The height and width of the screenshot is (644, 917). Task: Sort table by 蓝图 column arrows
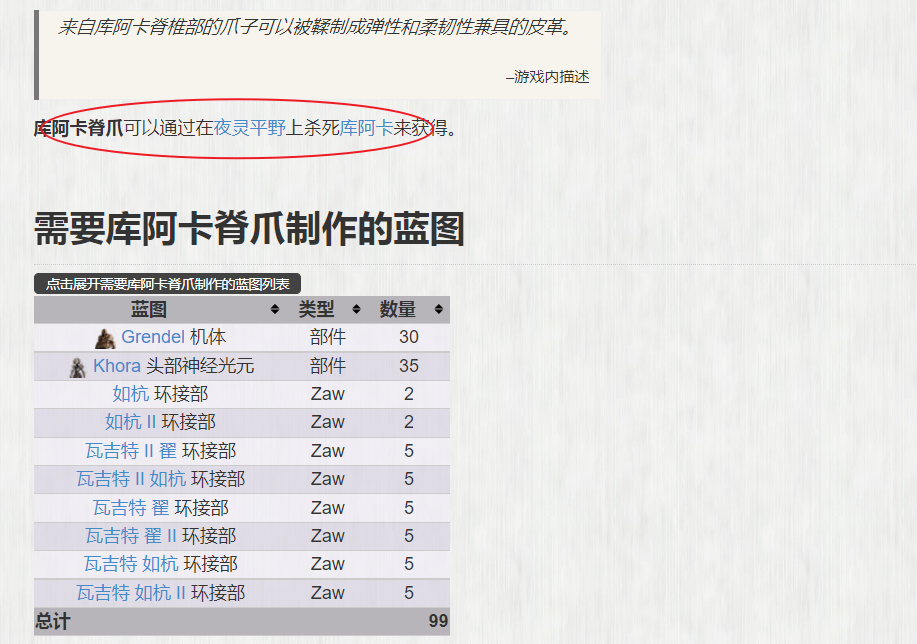(x=275, y=309)
